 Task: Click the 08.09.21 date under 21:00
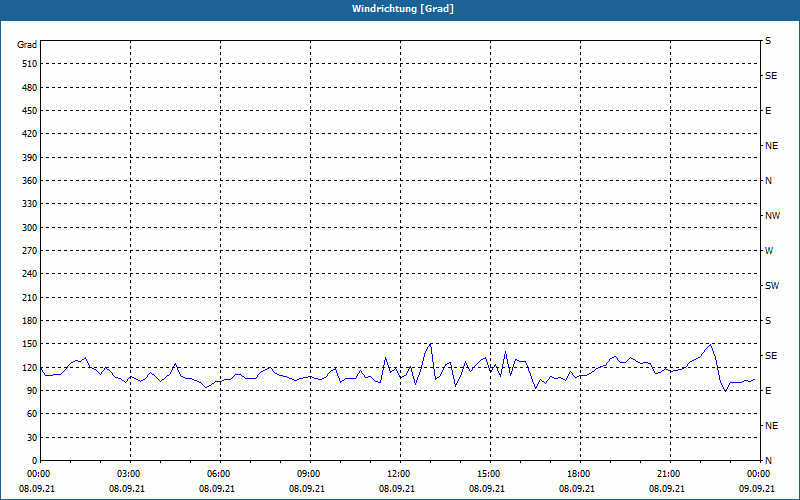[666, 489]
